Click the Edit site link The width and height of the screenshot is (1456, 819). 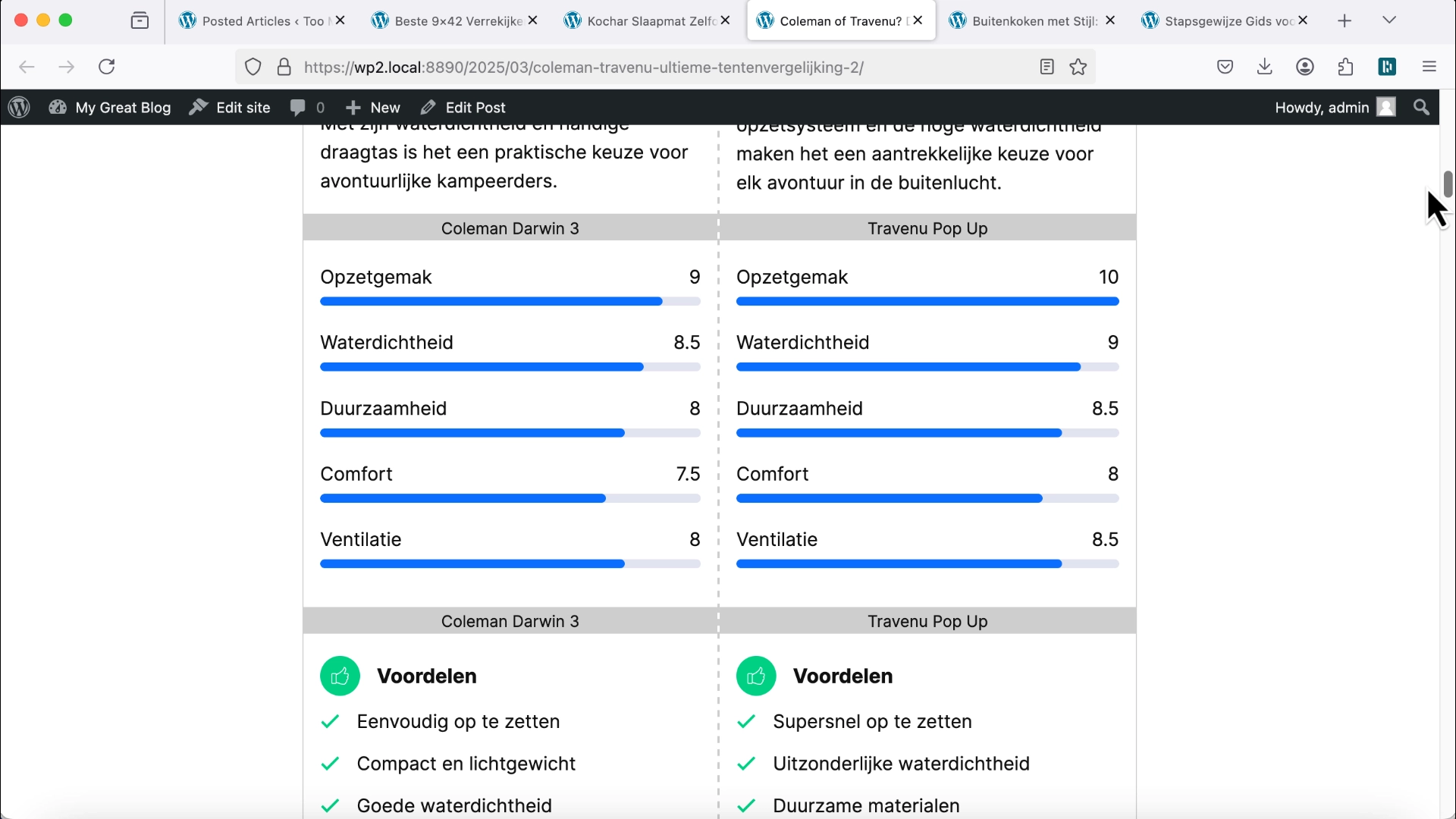[230, 108]
